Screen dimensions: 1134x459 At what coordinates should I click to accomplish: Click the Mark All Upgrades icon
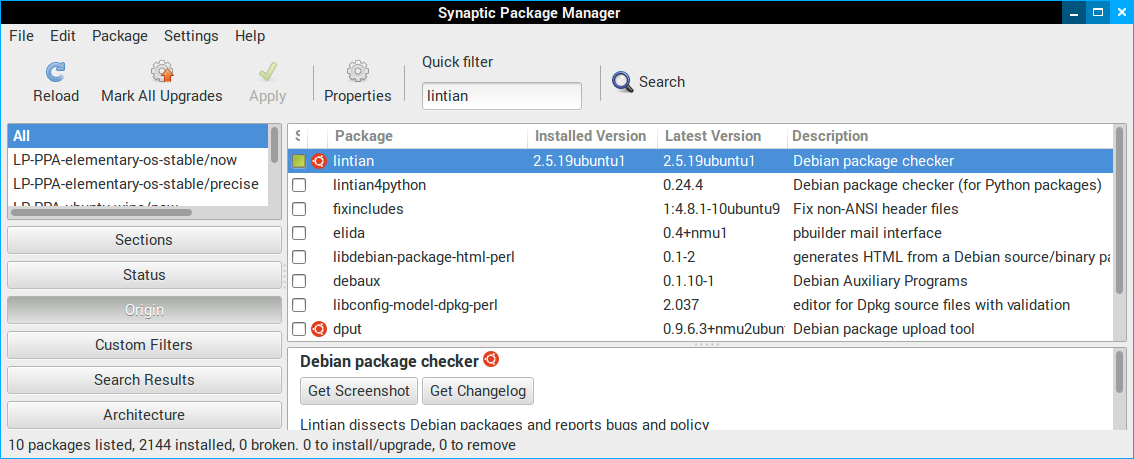162,72
